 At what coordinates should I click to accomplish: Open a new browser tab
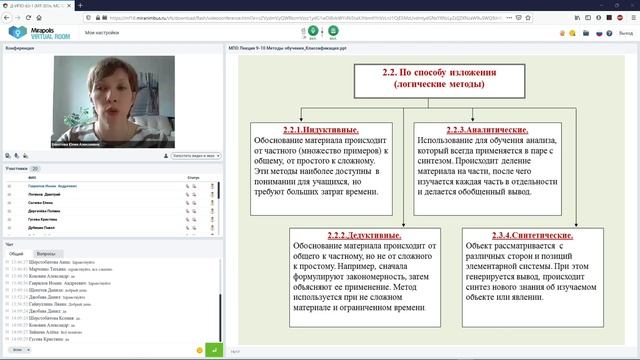coord(80,5)
